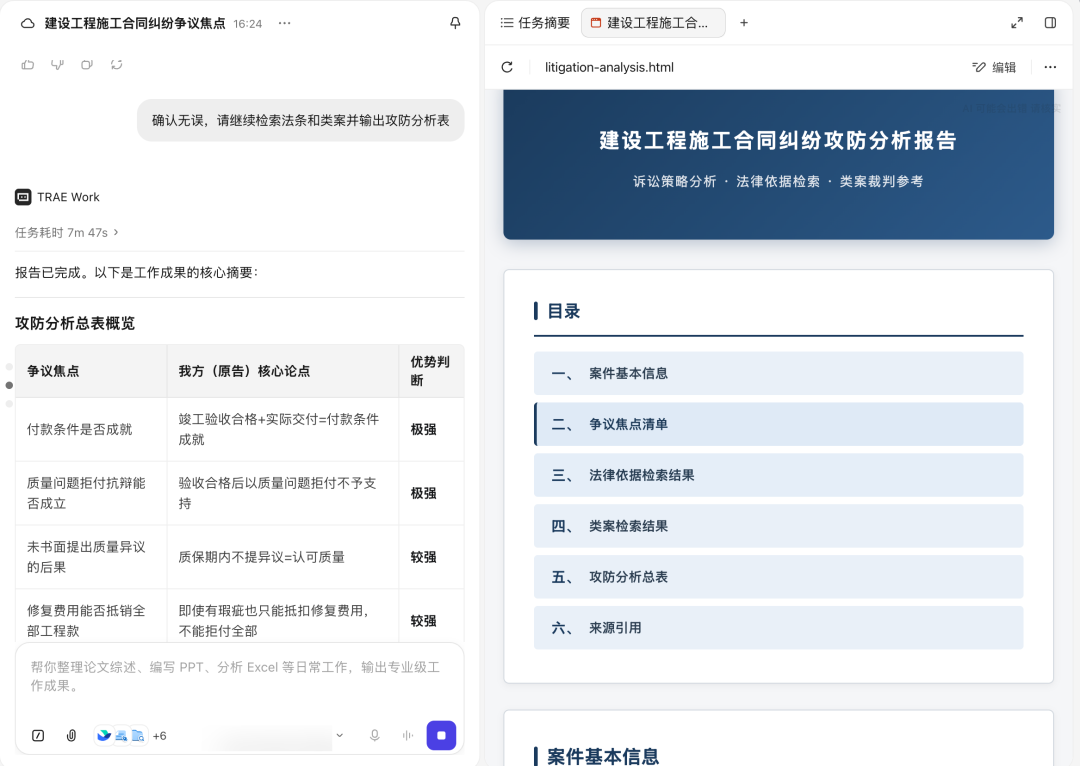
Task: Jump to 四、类案检索结果 section
Action: pyautogui.click(x=778, y=526)
